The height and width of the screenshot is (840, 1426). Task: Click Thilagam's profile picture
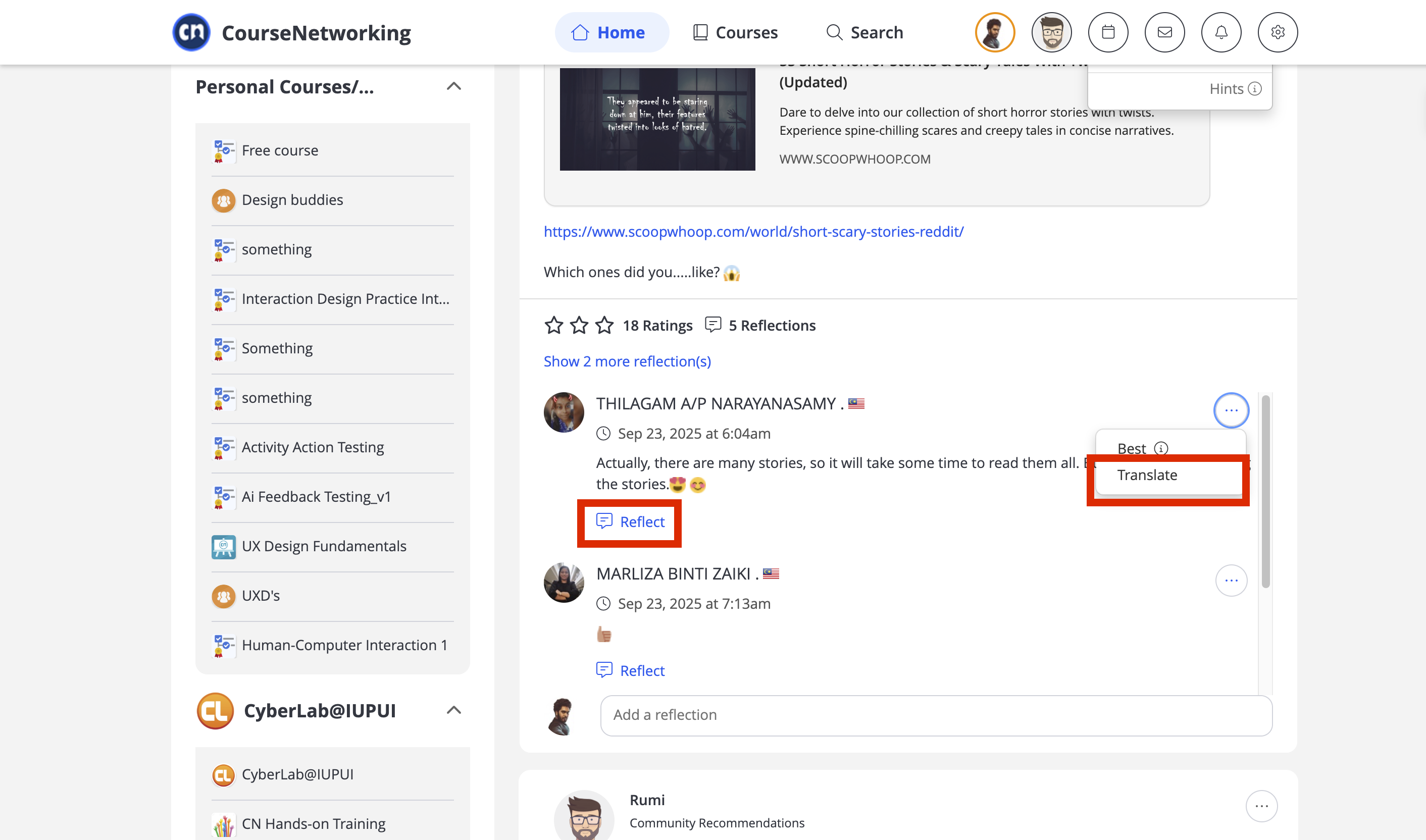564,412
